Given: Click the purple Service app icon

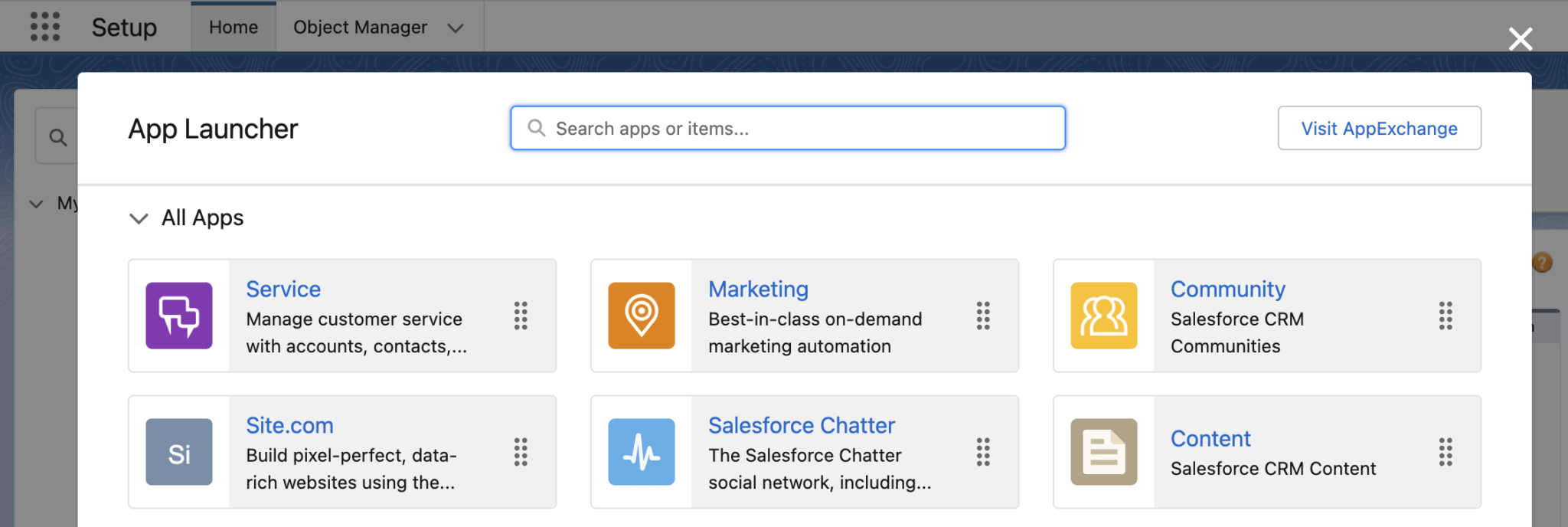Looking at the screenshot, I should [x=178, y=316].
